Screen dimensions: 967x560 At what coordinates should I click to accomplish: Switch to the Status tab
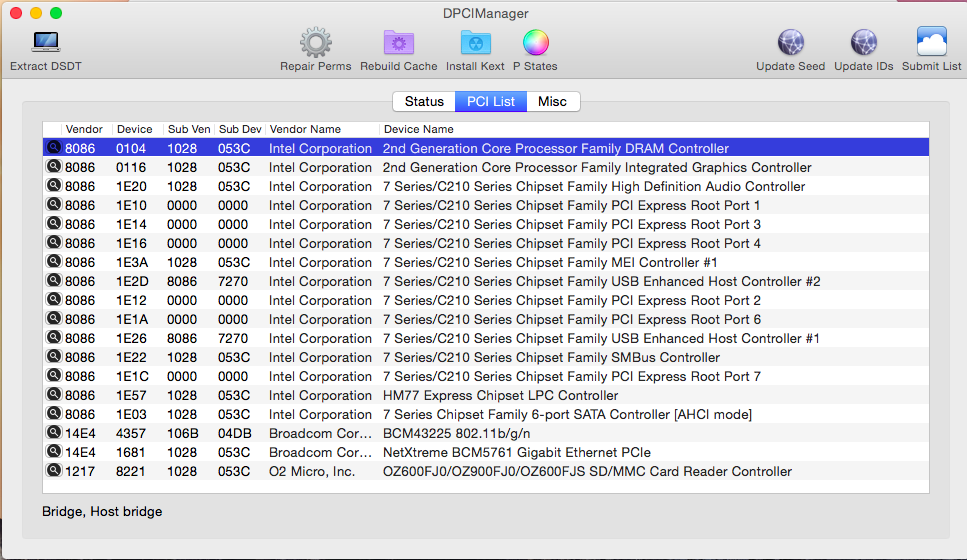point(424,102)
